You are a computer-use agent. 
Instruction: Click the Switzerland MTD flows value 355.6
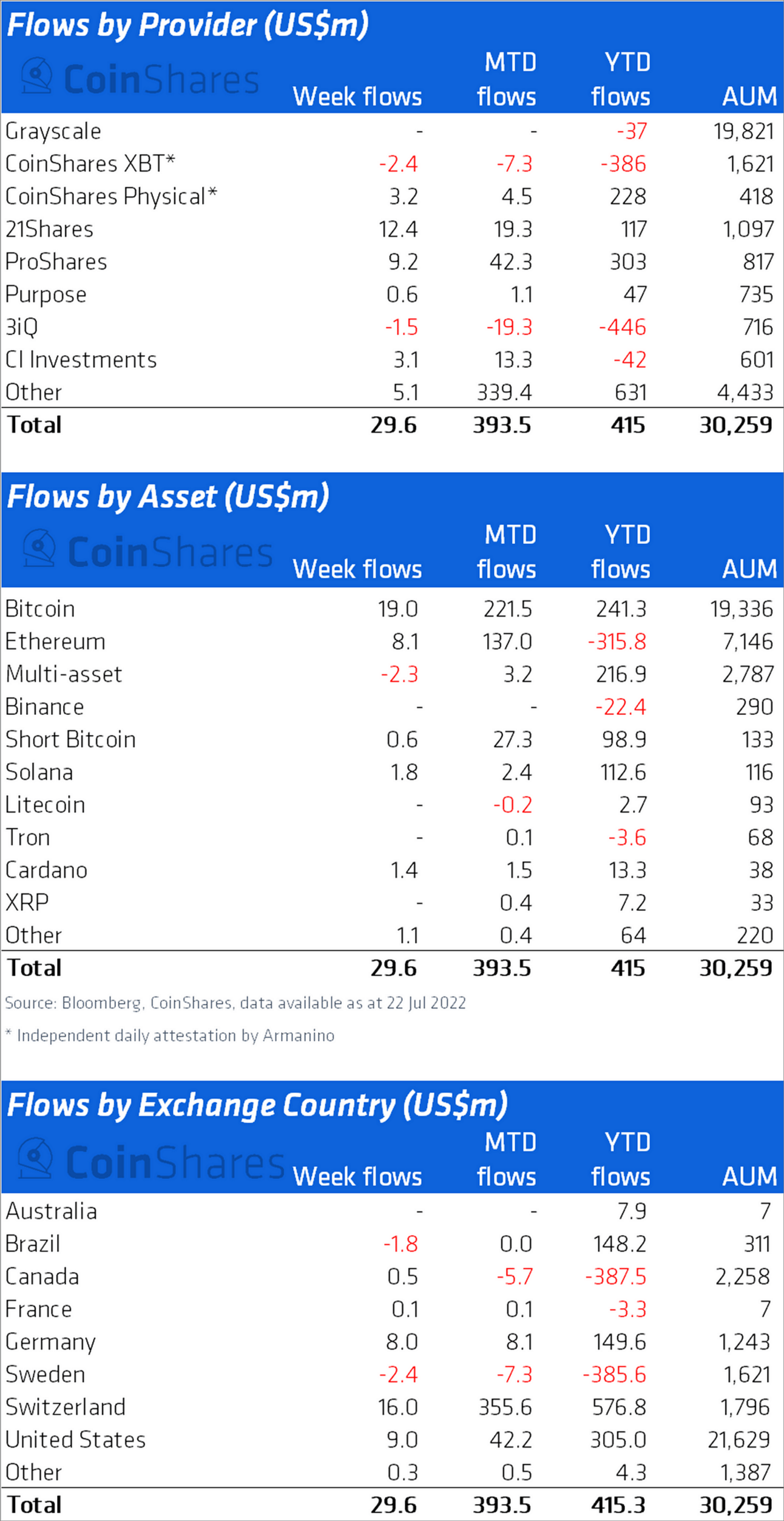click(x=505, y=1407)
